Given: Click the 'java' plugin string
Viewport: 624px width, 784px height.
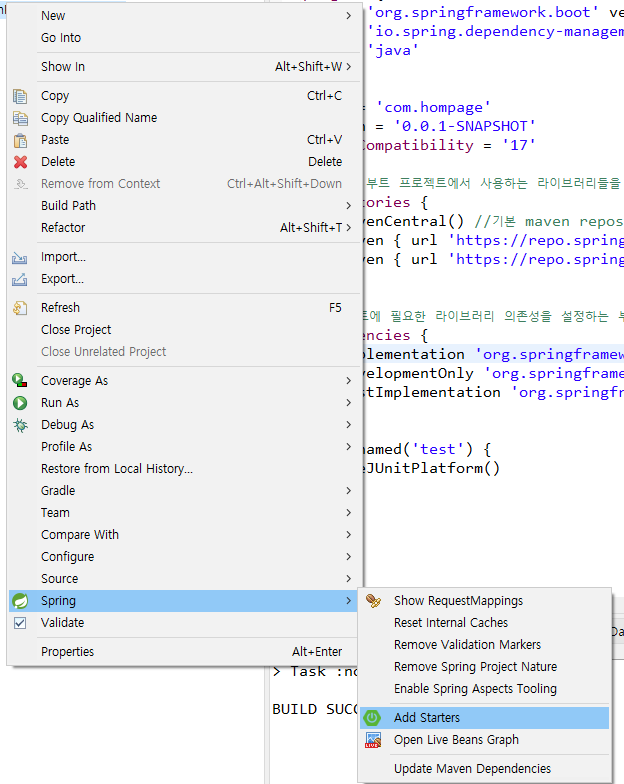Looking at the screenshot, I should click(x=392, y=50).
